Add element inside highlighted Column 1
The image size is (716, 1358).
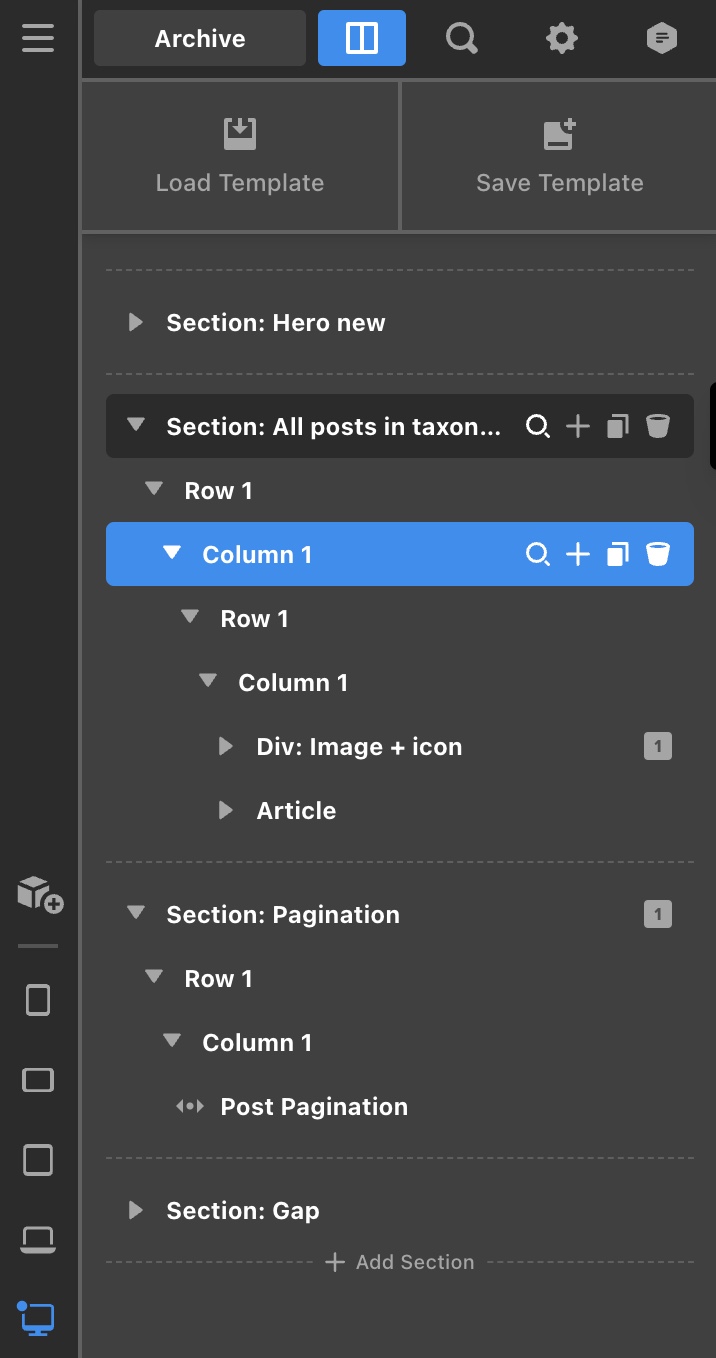578,554
